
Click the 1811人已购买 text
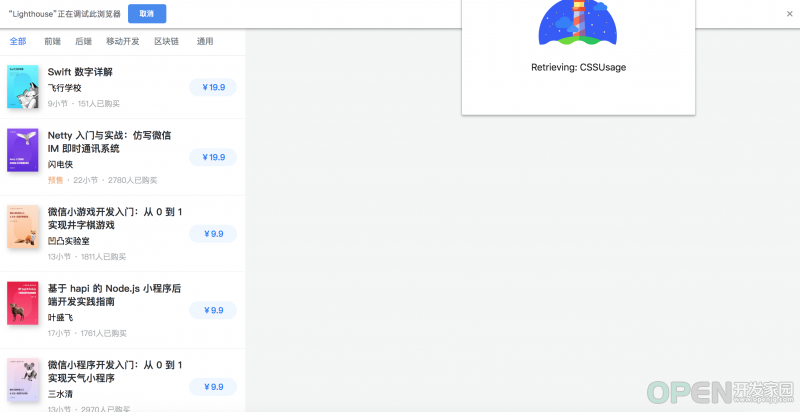(x=104, y=256)
